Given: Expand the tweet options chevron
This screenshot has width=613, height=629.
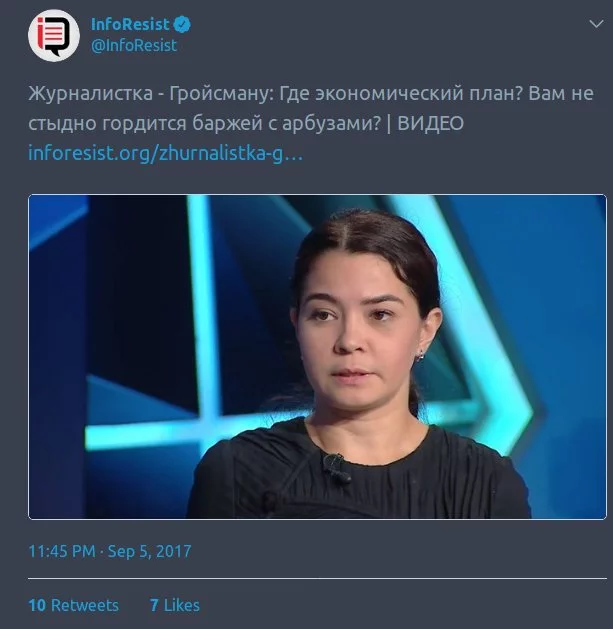Looking at the screenshot, I should (x=596, y=24).
